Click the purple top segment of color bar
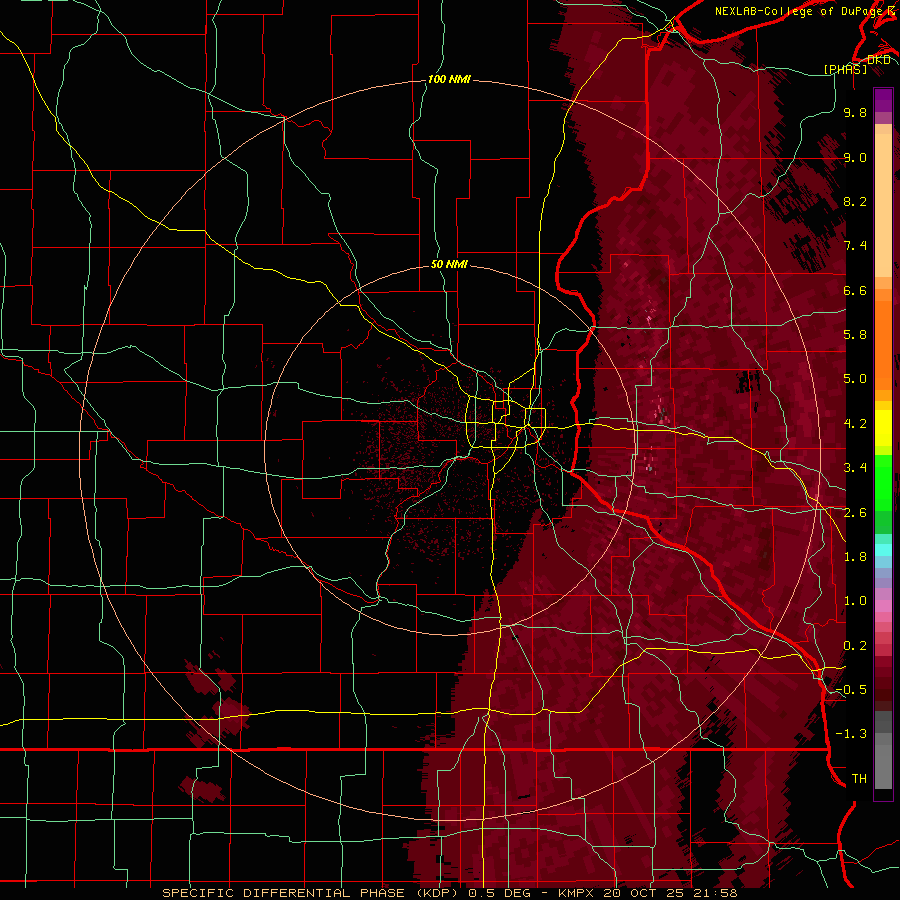The image size is (900, 900). pos(883,100)
